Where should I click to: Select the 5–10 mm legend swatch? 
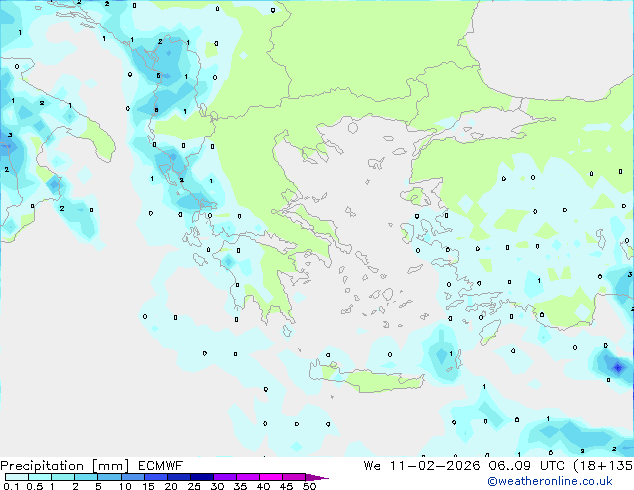109,477
